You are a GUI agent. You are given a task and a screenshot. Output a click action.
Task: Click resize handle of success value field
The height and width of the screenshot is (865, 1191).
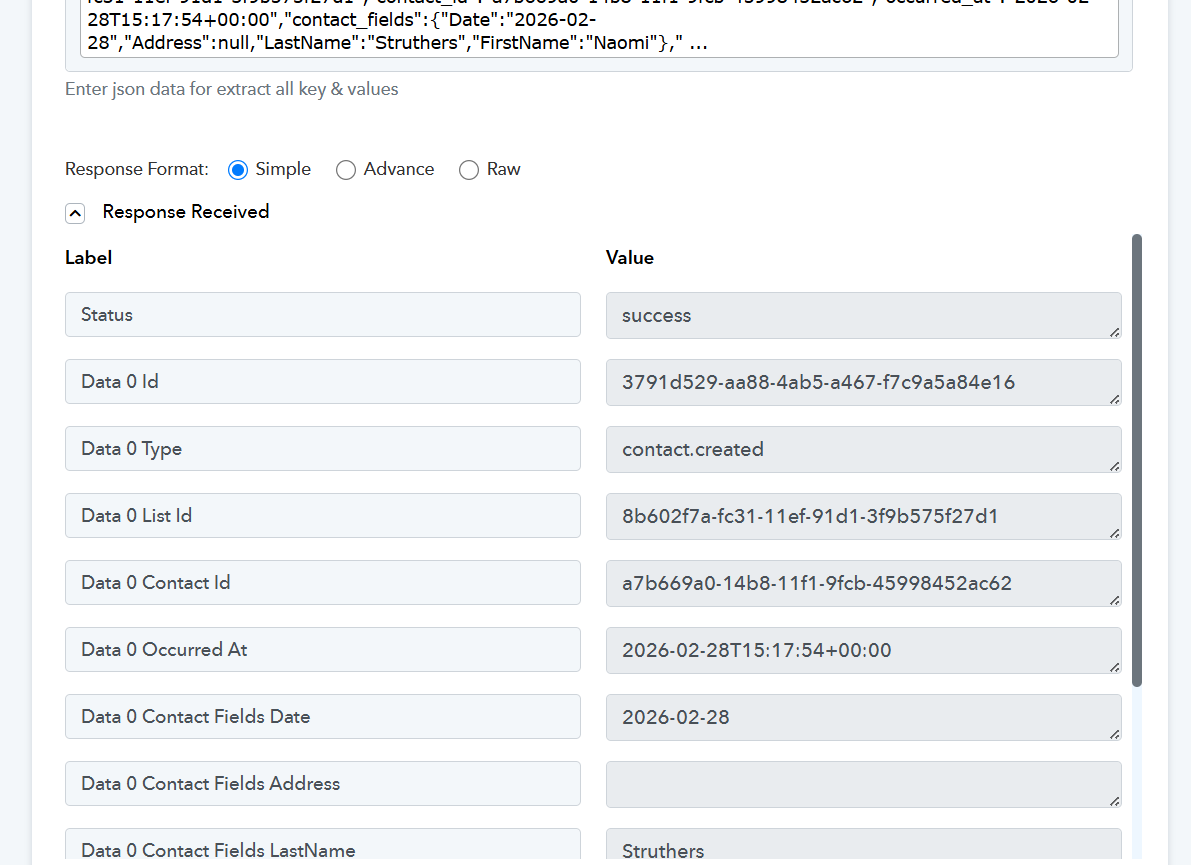tap(1114, 331)
